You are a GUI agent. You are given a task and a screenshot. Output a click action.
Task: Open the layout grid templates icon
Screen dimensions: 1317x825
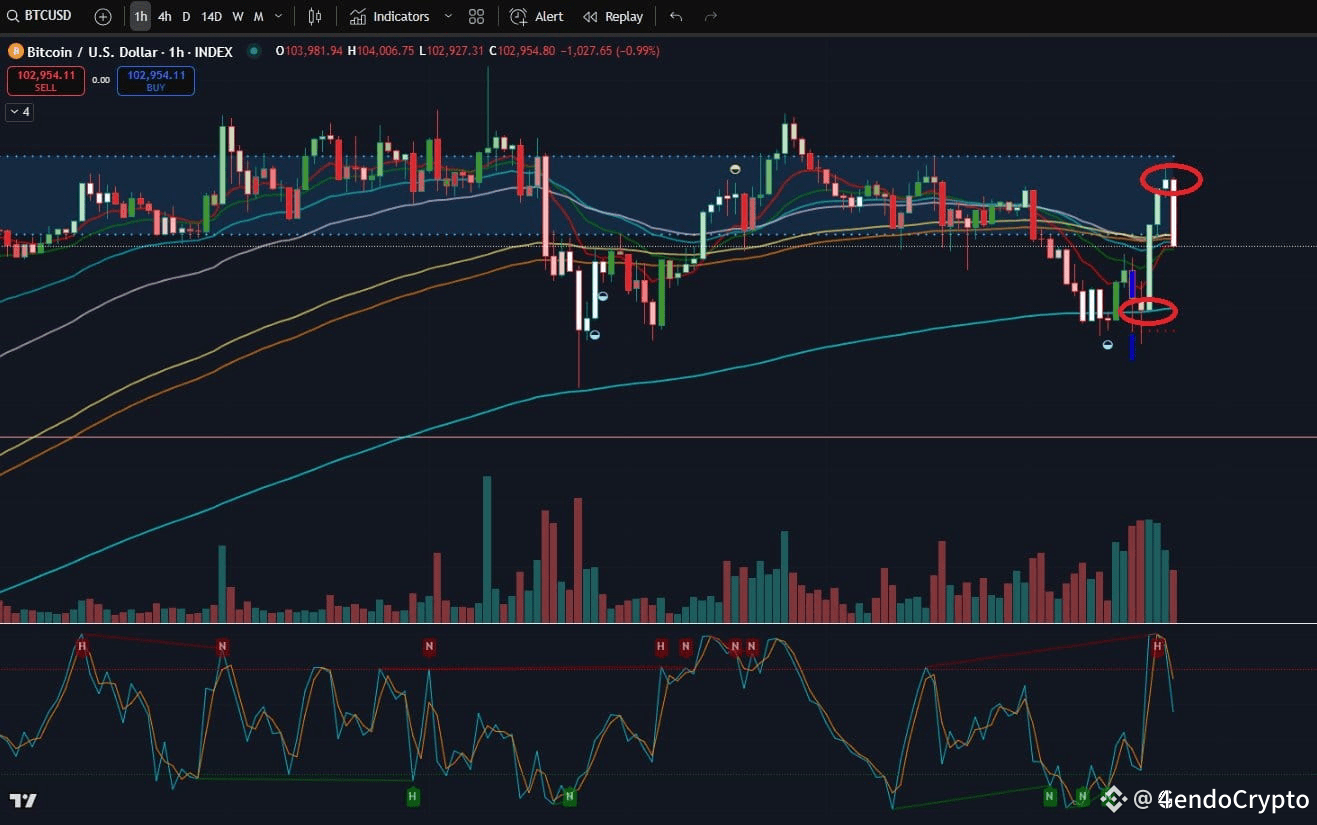point(476,17)
